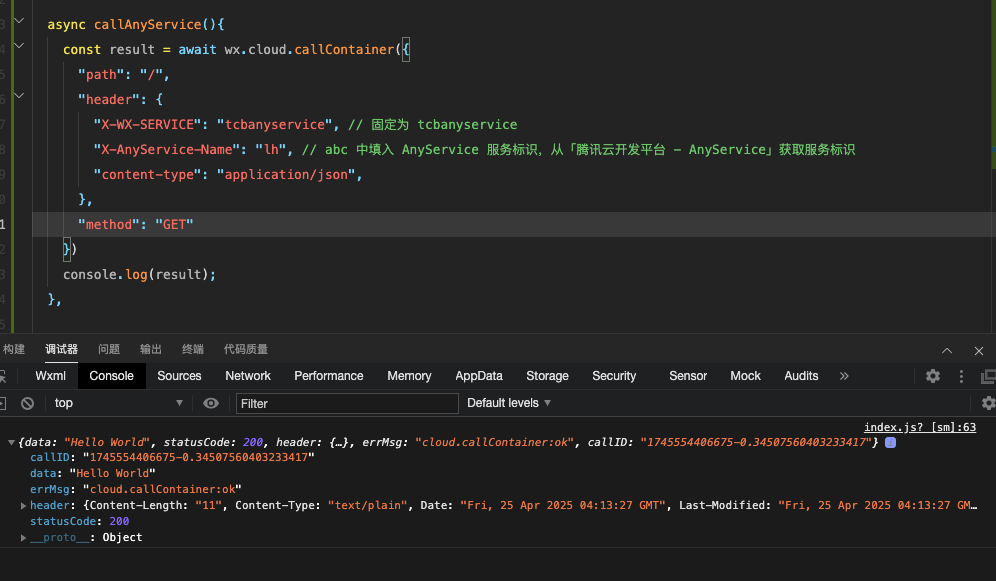
Task: Switch to the 构建 panel tab
Action: pos(13,349)
